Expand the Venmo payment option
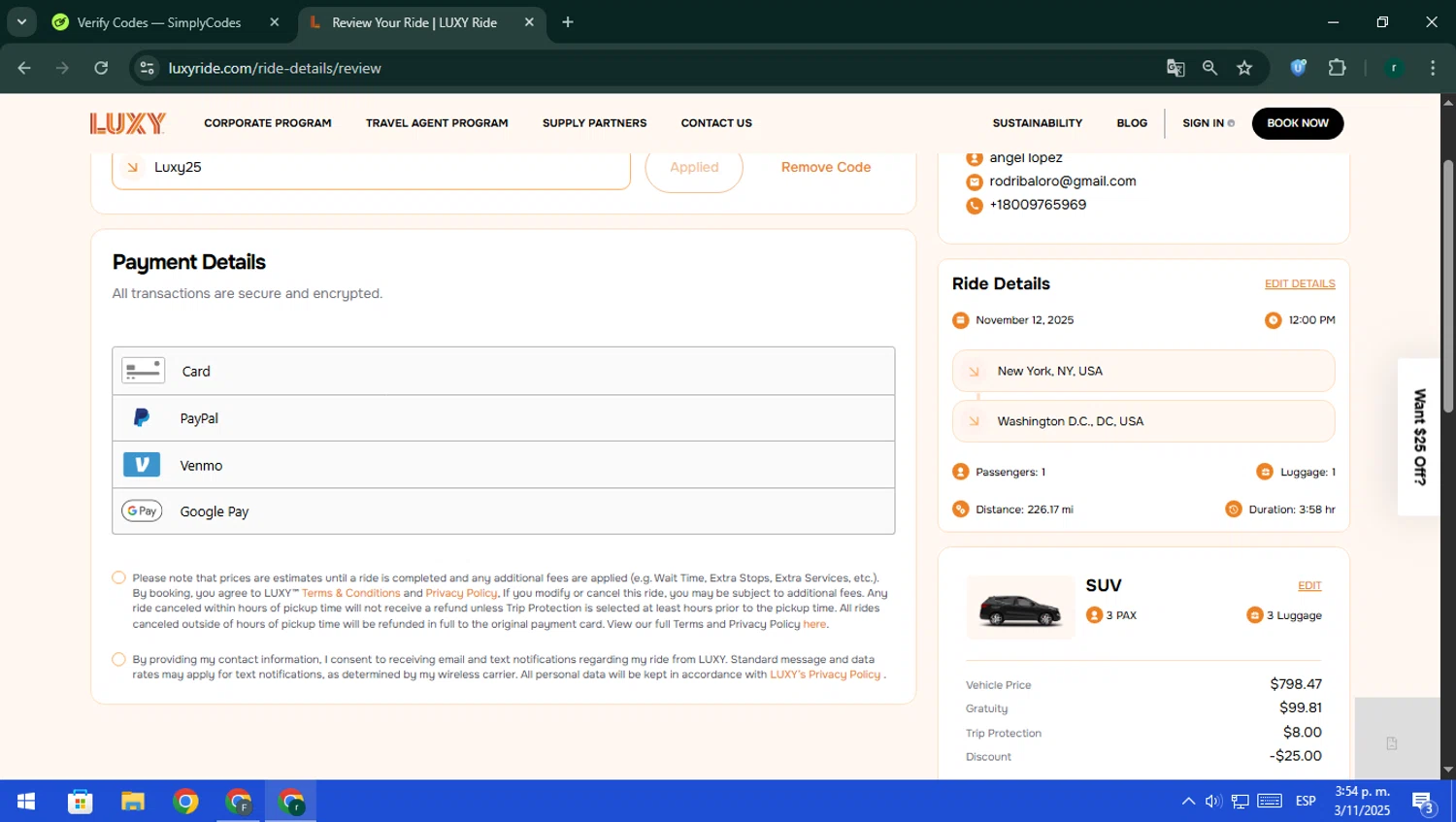The image size is (1456, 822). click(x=503, y=465)
